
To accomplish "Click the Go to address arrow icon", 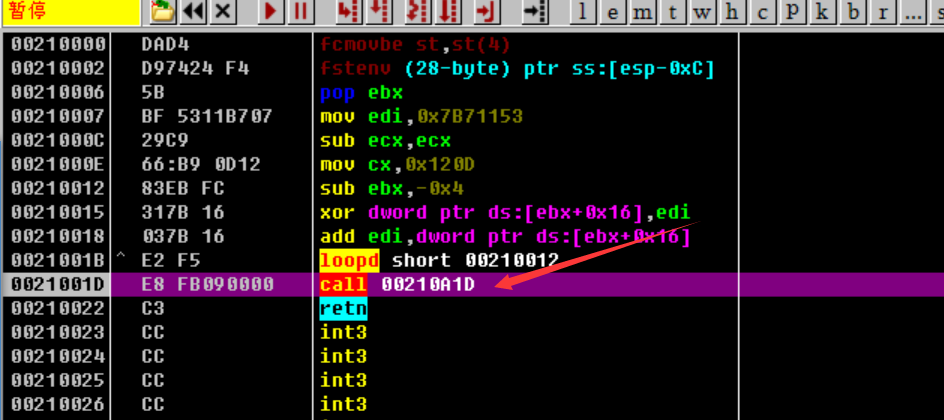I will 535,12.
